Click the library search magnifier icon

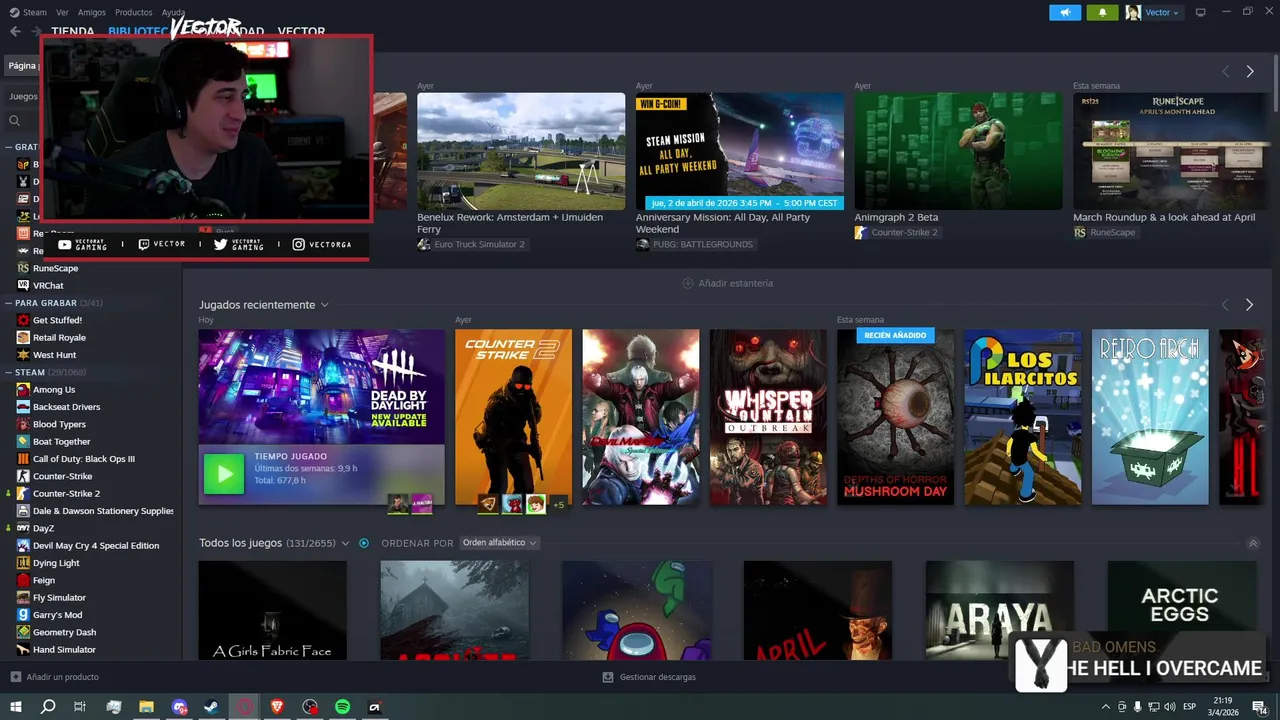[15, 121]
